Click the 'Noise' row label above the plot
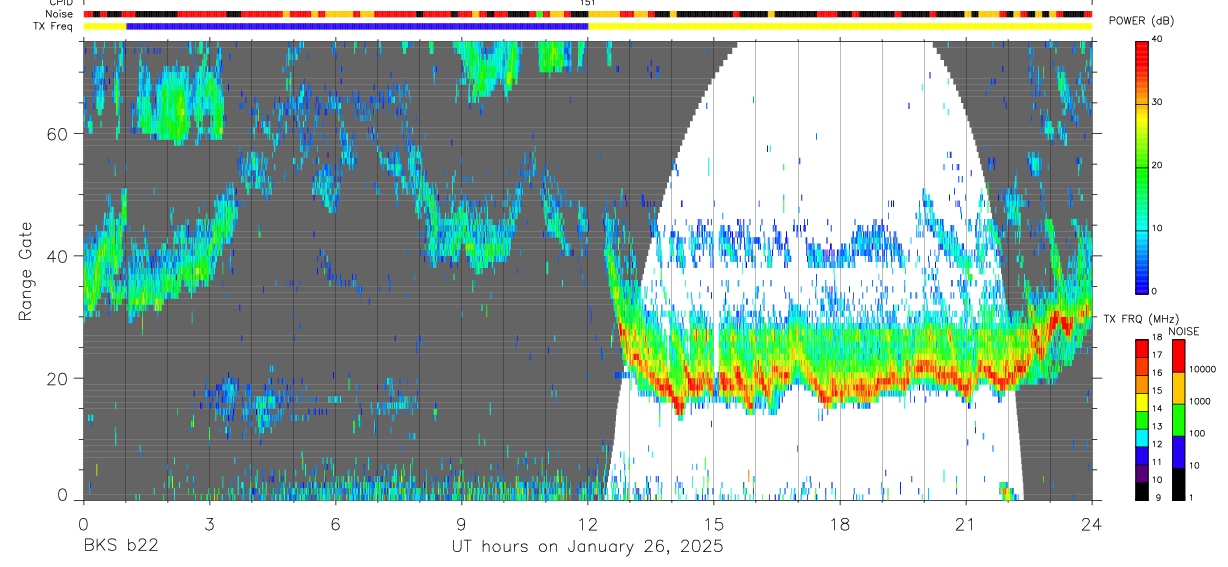The image size is (1228, 567). [x=60, y=14]
